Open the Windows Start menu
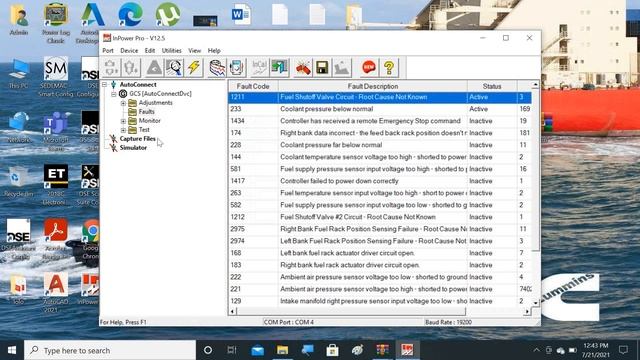 pos(12,350)
